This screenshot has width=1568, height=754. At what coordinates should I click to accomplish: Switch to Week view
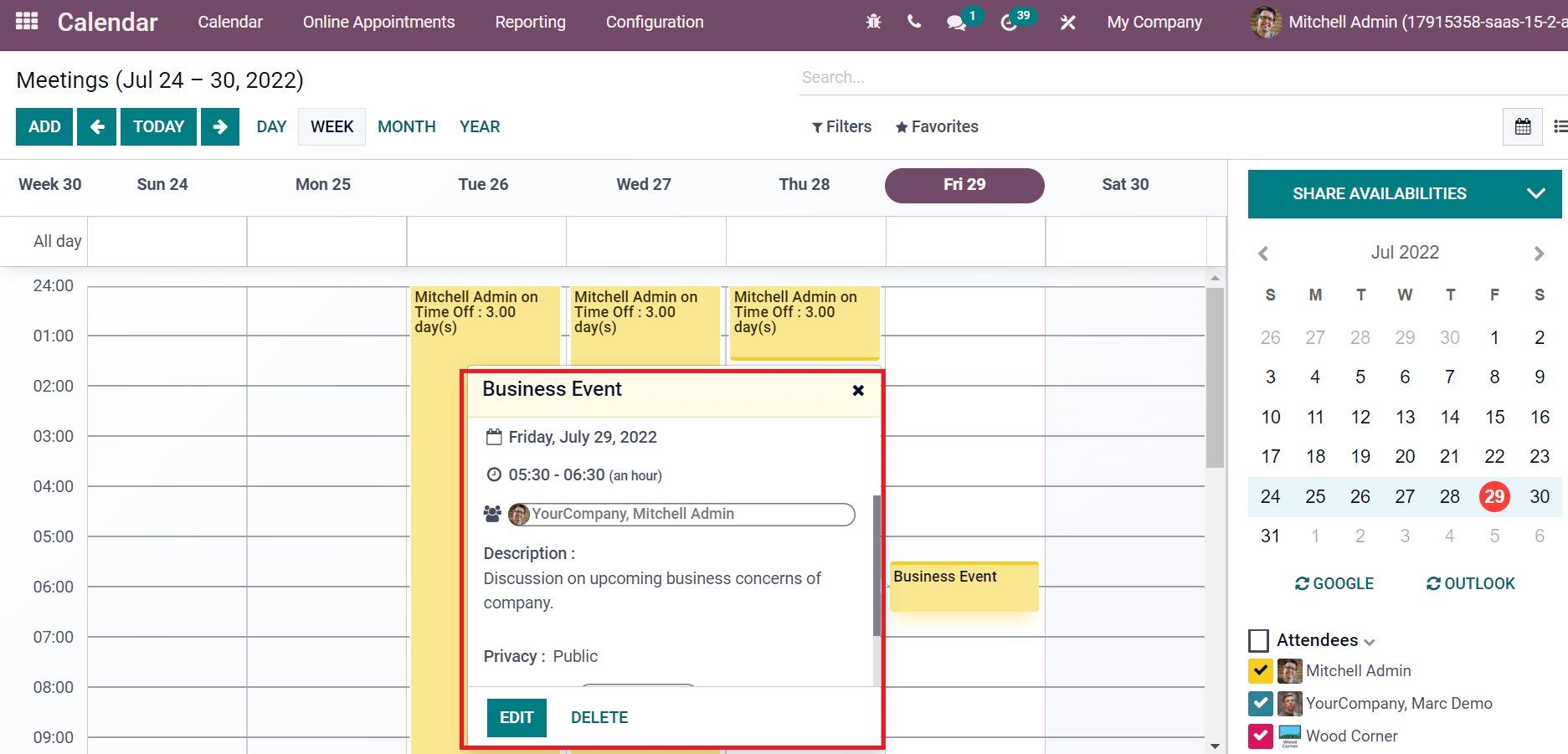coord(332,126)
